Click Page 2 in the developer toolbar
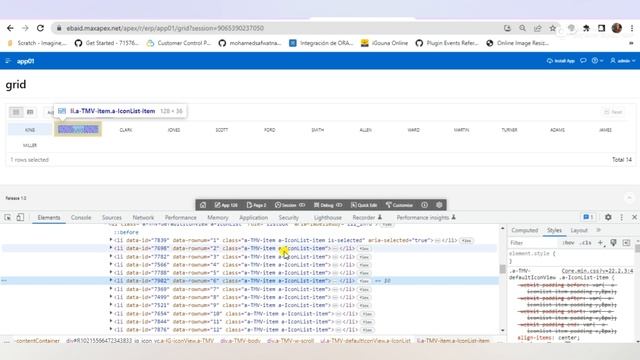640x360 pixels. (x=257, y=205)
